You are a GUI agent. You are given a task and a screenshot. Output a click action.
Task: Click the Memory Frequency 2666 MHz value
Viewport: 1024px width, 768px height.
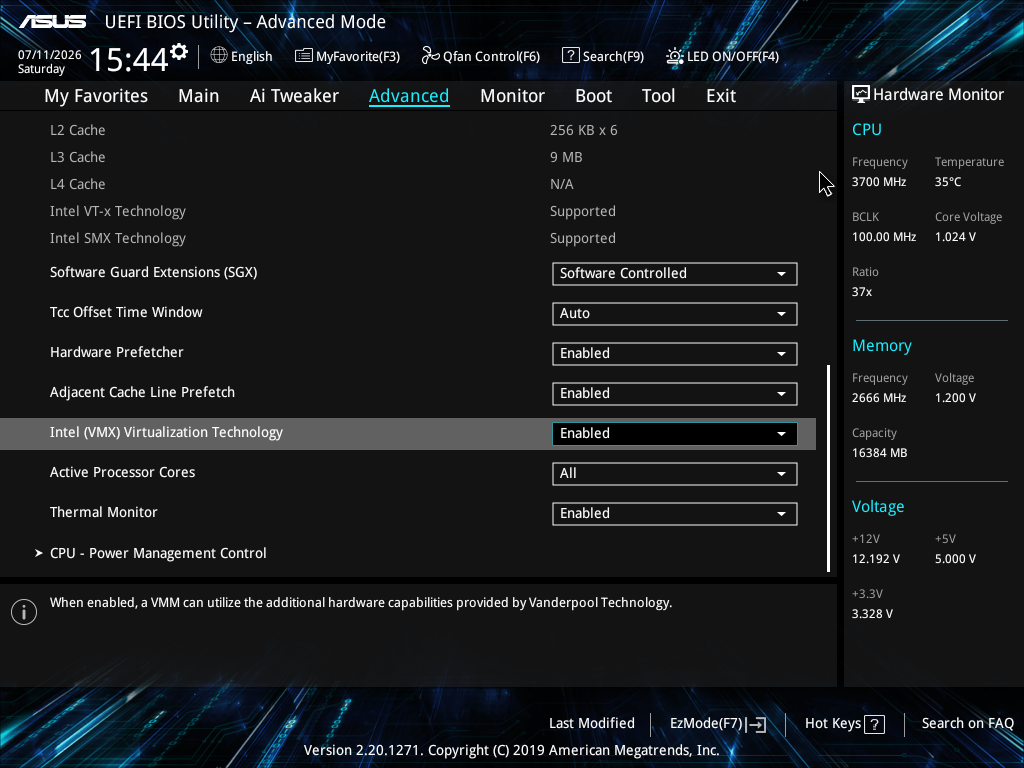pyautogui.click(x=879, y=398)
